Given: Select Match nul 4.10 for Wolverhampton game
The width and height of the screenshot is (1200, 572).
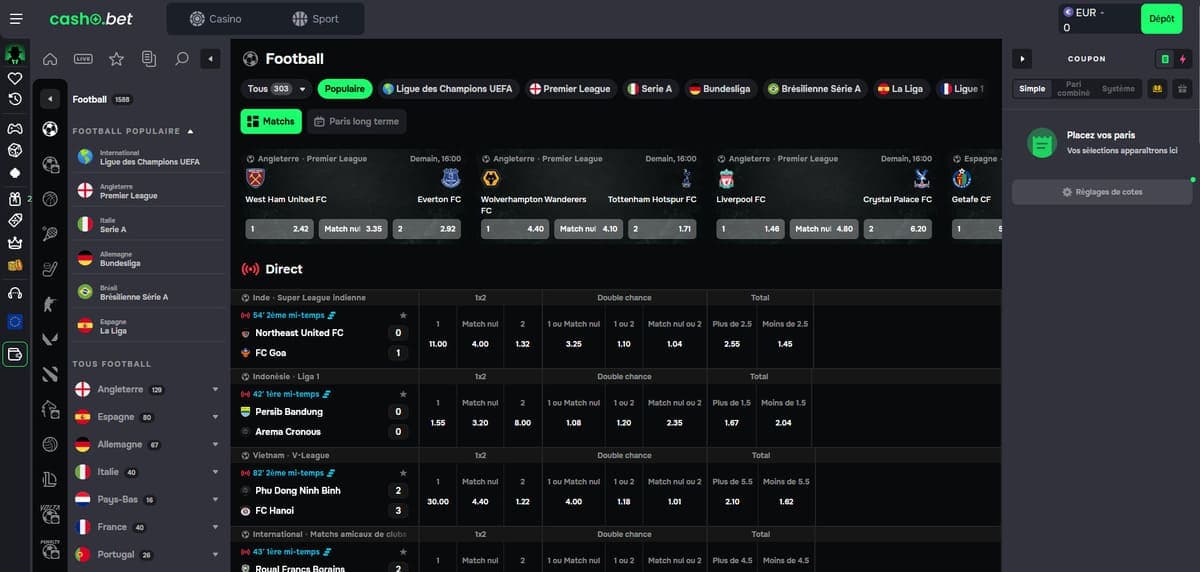Looking at the screenshot, I should [590, 229].
